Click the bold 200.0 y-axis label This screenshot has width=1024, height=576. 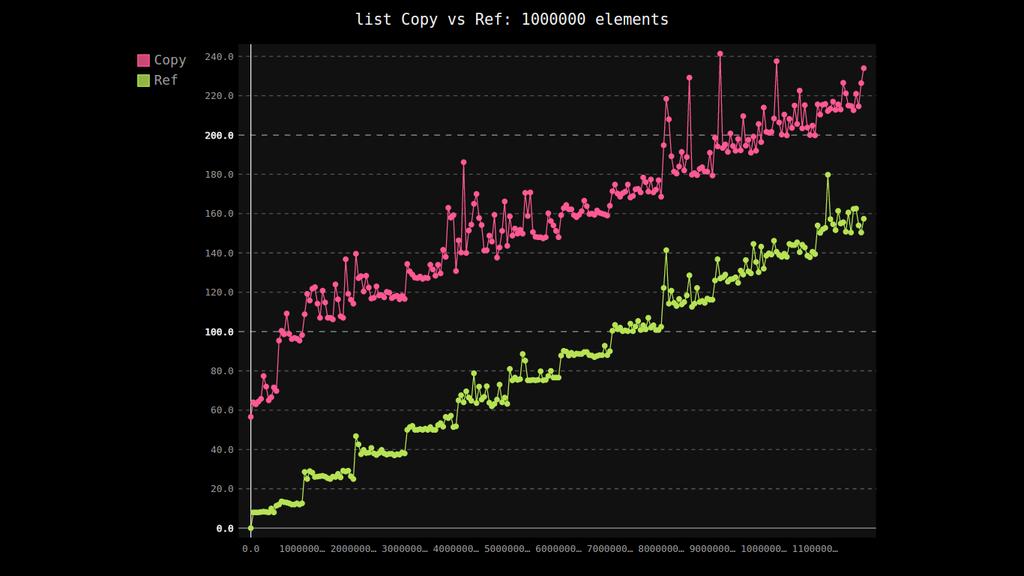click(x=219, y=135)
